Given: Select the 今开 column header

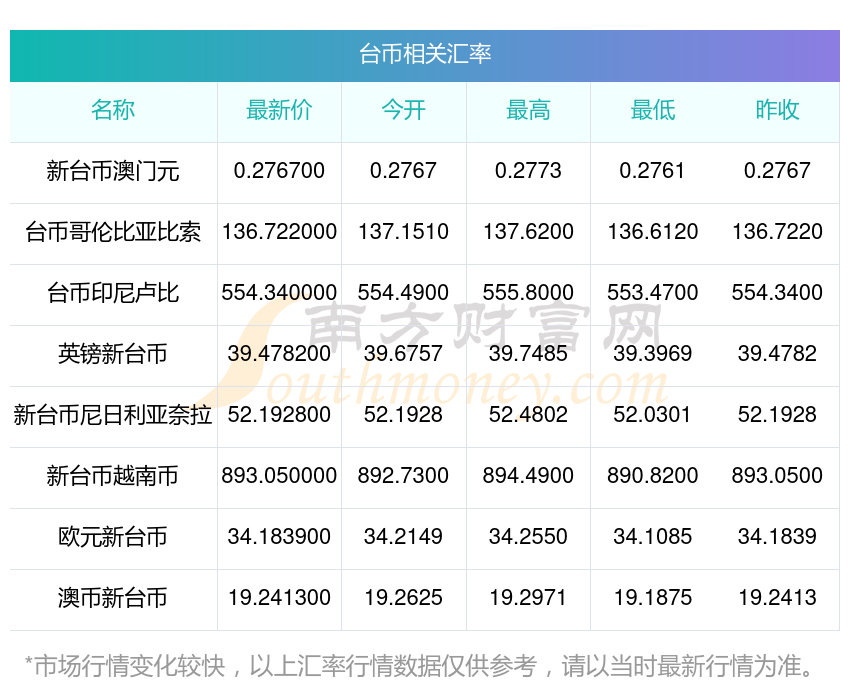Looking at the screenshot, I should click(x=404, y=110).
